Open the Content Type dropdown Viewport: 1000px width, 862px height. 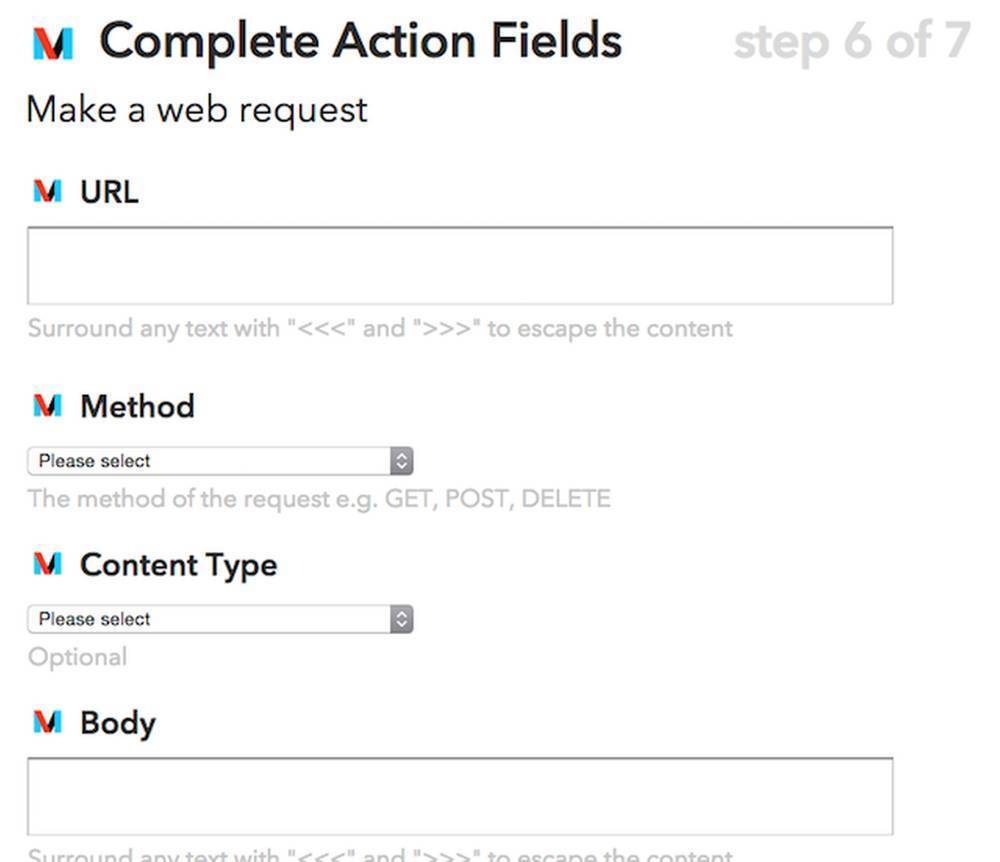210,619
